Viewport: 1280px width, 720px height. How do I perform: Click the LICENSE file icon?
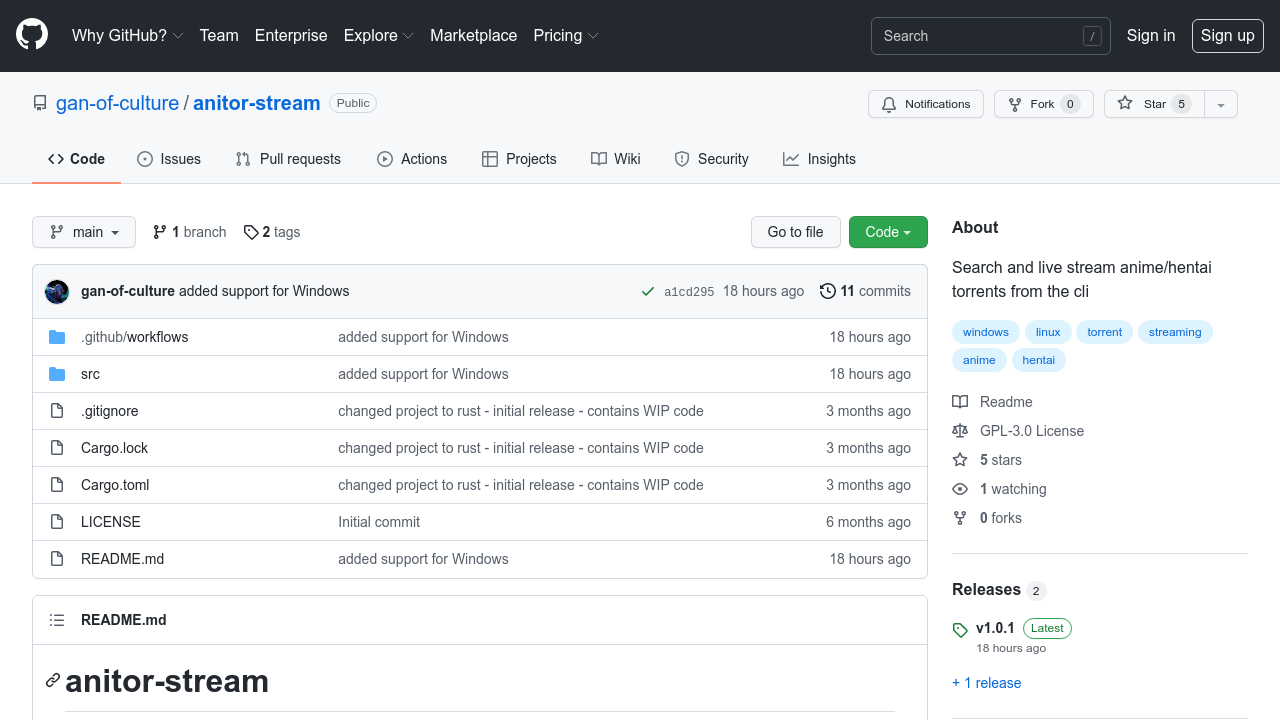coord(57,522)
